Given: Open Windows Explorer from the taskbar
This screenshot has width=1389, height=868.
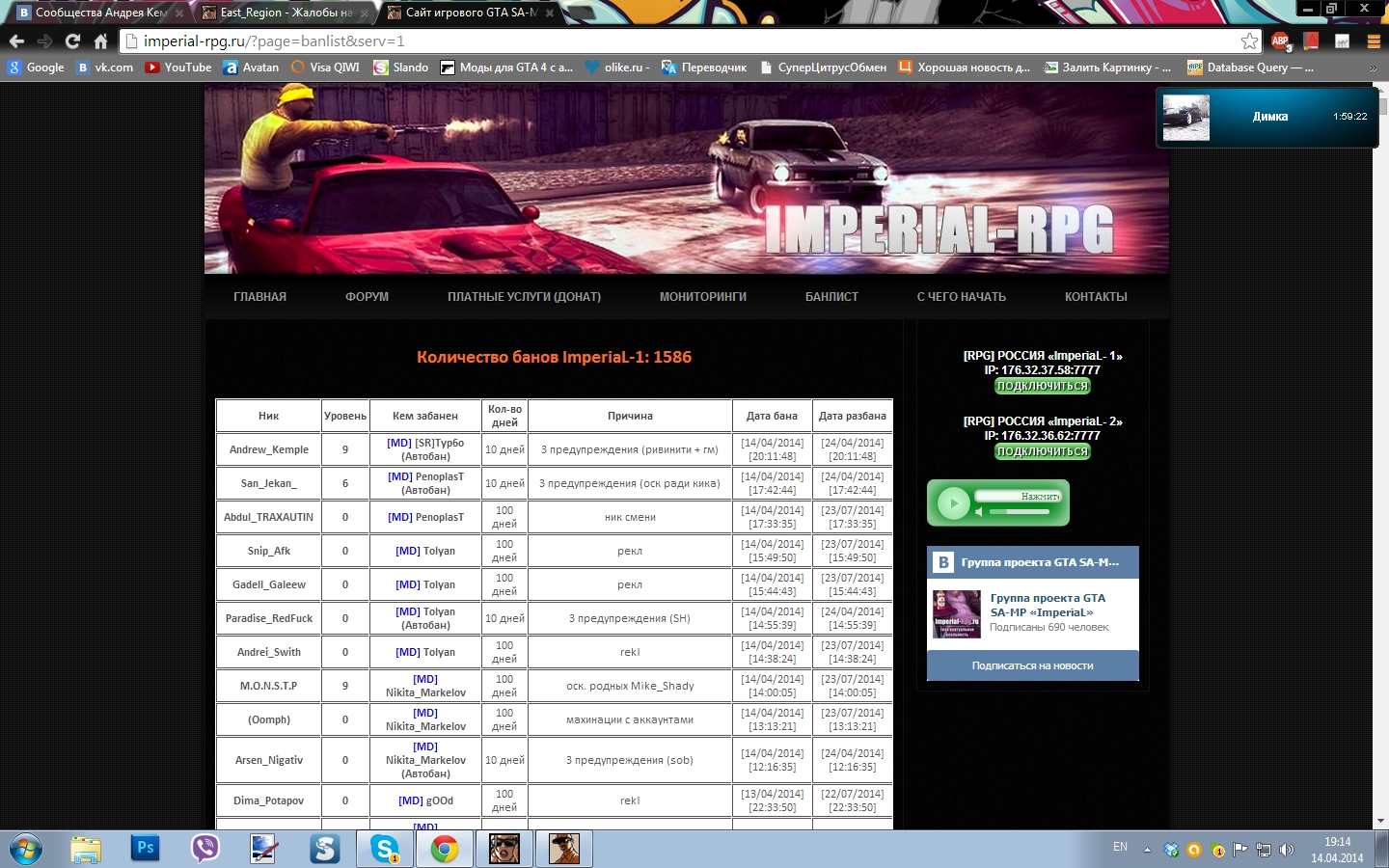Looking at the screenshot, I should pos(86,850).
